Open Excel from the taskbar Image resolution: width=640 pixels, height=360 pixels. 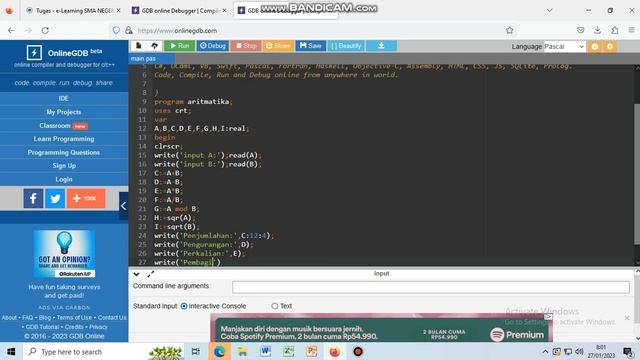click(289, 351)
